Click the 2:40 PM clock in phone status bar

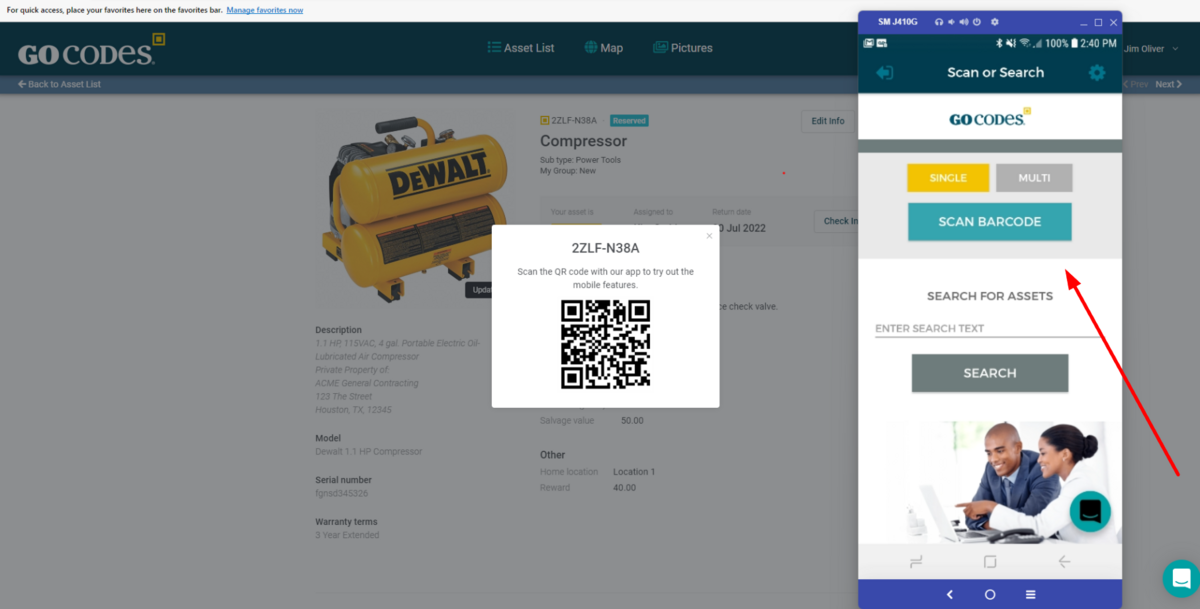pyautogui.click(x=1100, y=44)
